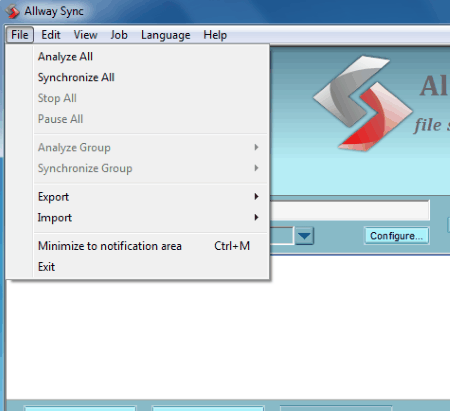Viewport: 450px width, 411px height.
Task: Open the Language menu
Action: click(166, 35)
